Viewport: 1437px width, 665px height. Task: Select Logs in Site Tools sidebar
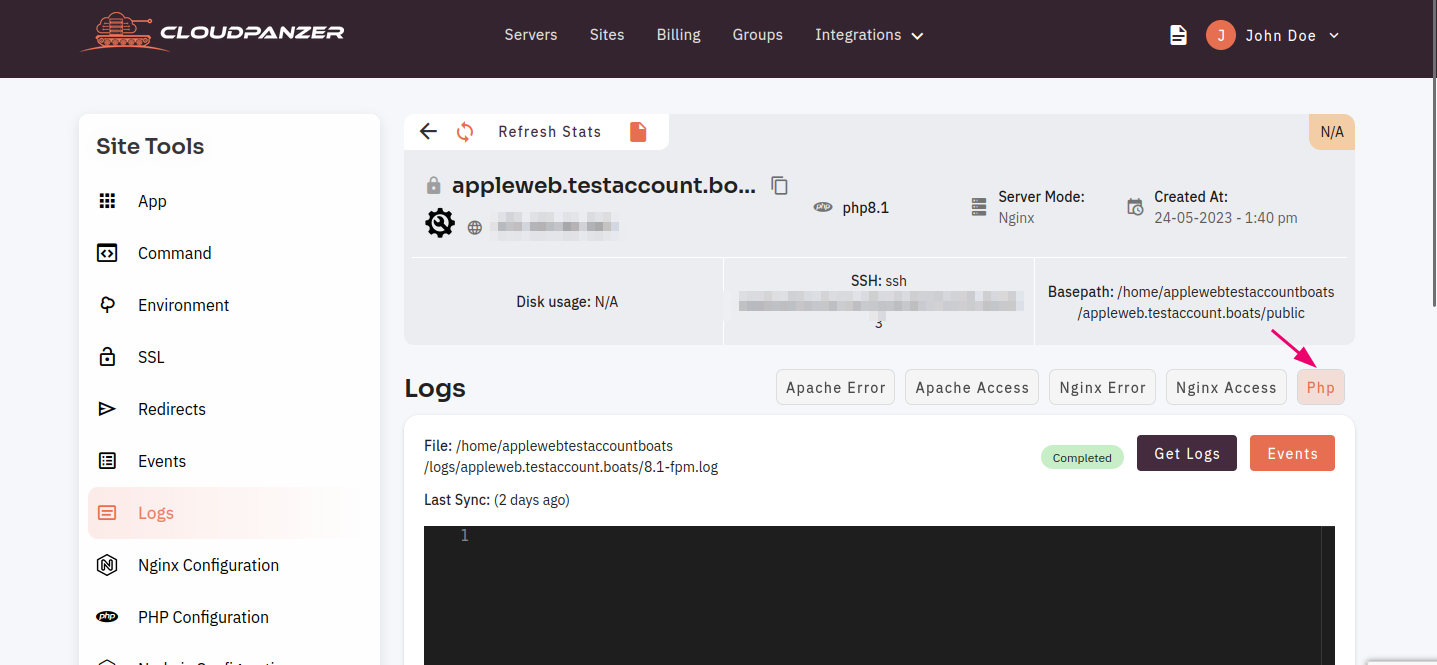tap(229, 513)
